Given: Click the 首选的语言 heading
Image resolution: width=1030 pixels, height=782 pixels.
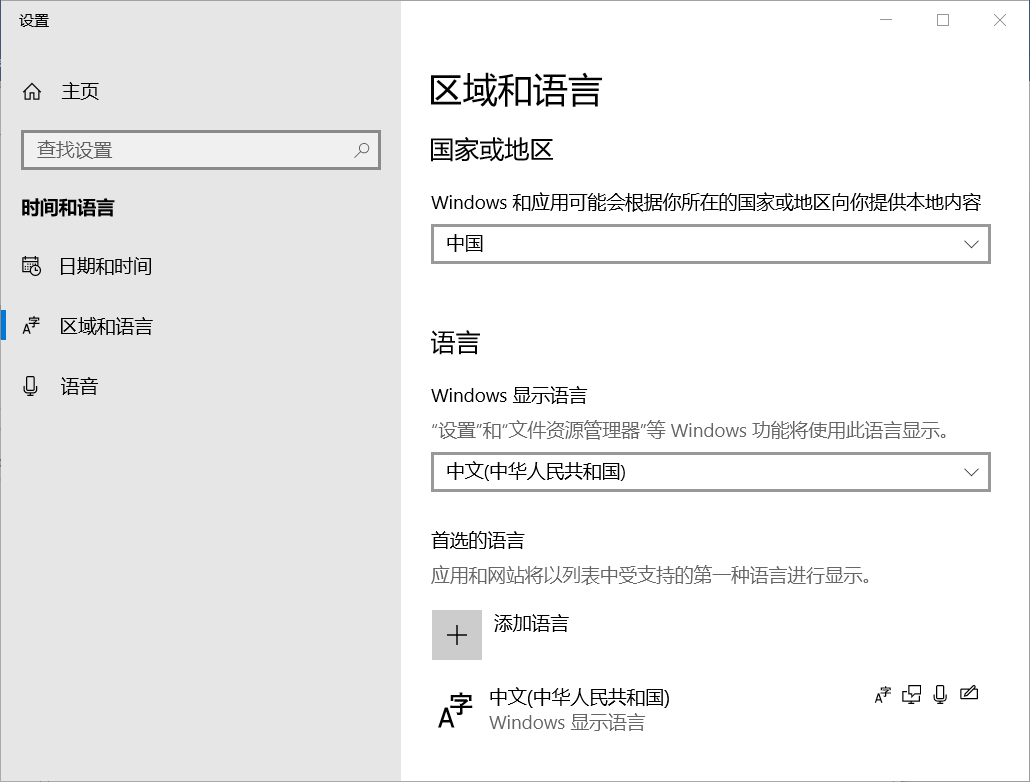Looking at the screenshot, I should 478,540.
